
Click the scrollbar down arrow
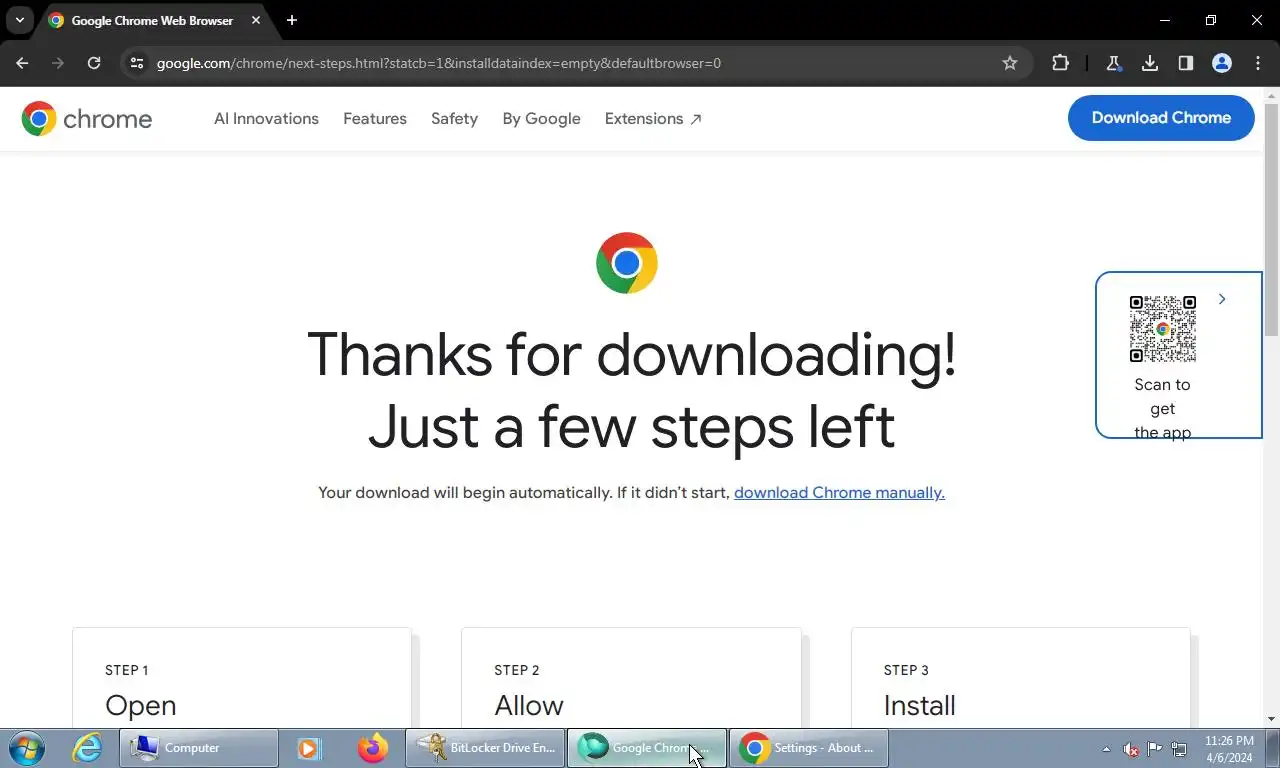(1272, 719)
